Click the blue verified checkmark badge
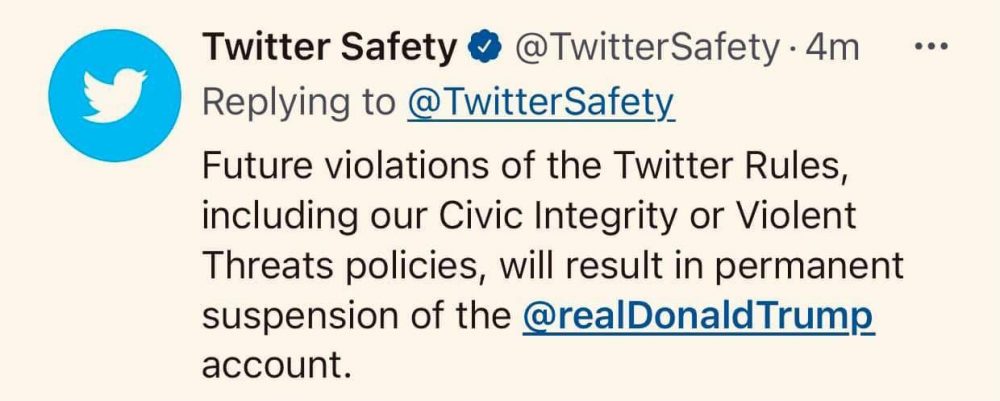The image size is (1000, 401). coord(484,47)
